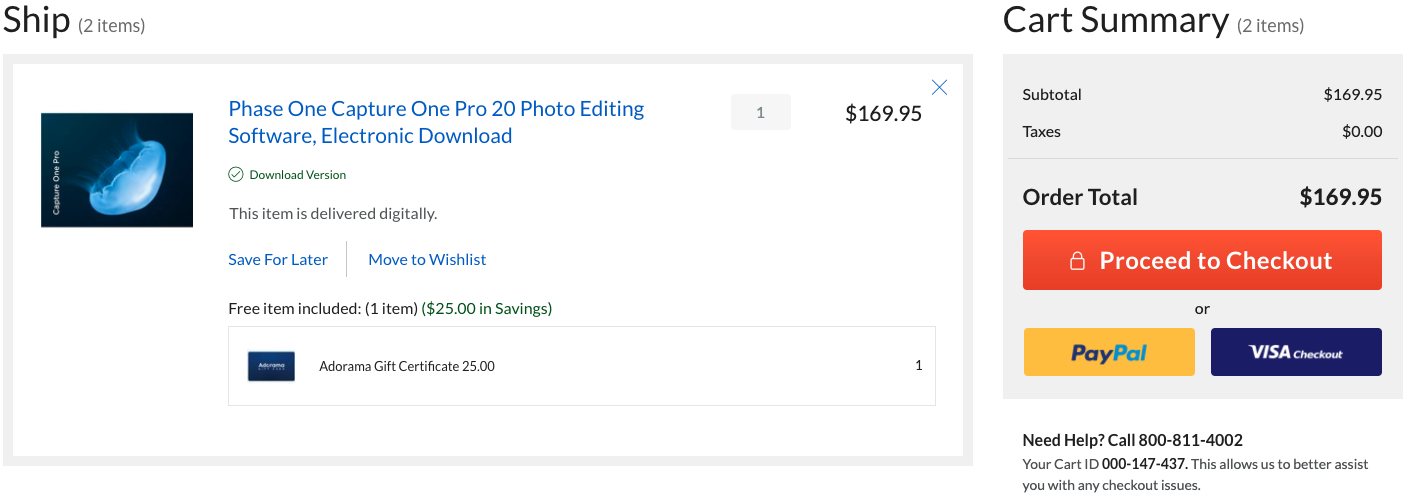This screenshot has height=499, width=1406.
Task: Click the $169.95 item price
Action: coord(883,114)
